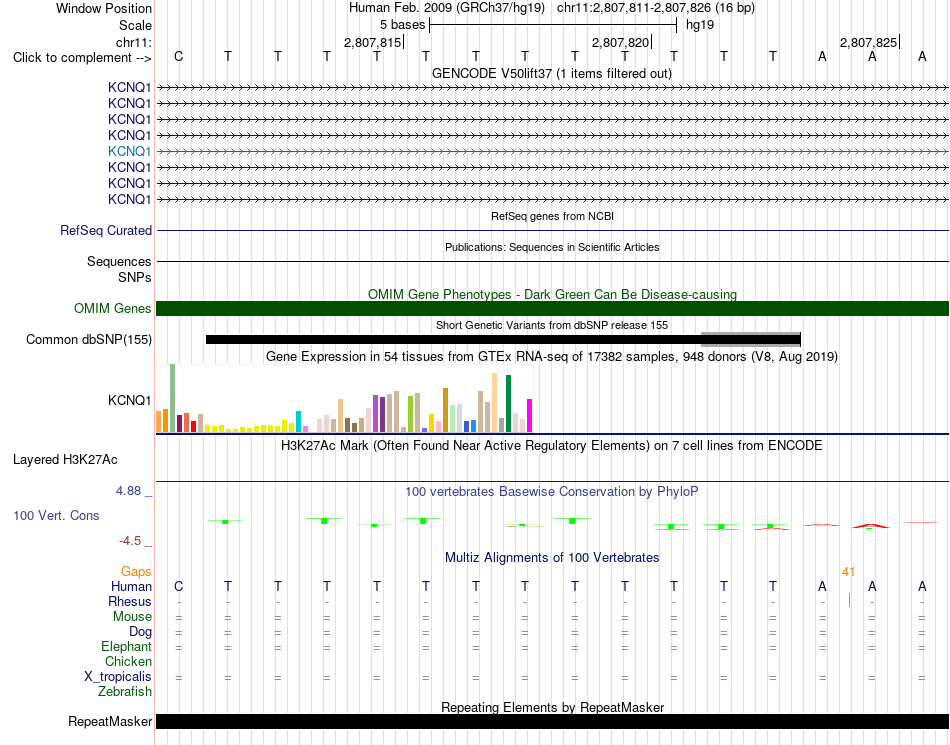Open the H3K27Ac Mark ENCODE track title

click(x=552, y=446)
